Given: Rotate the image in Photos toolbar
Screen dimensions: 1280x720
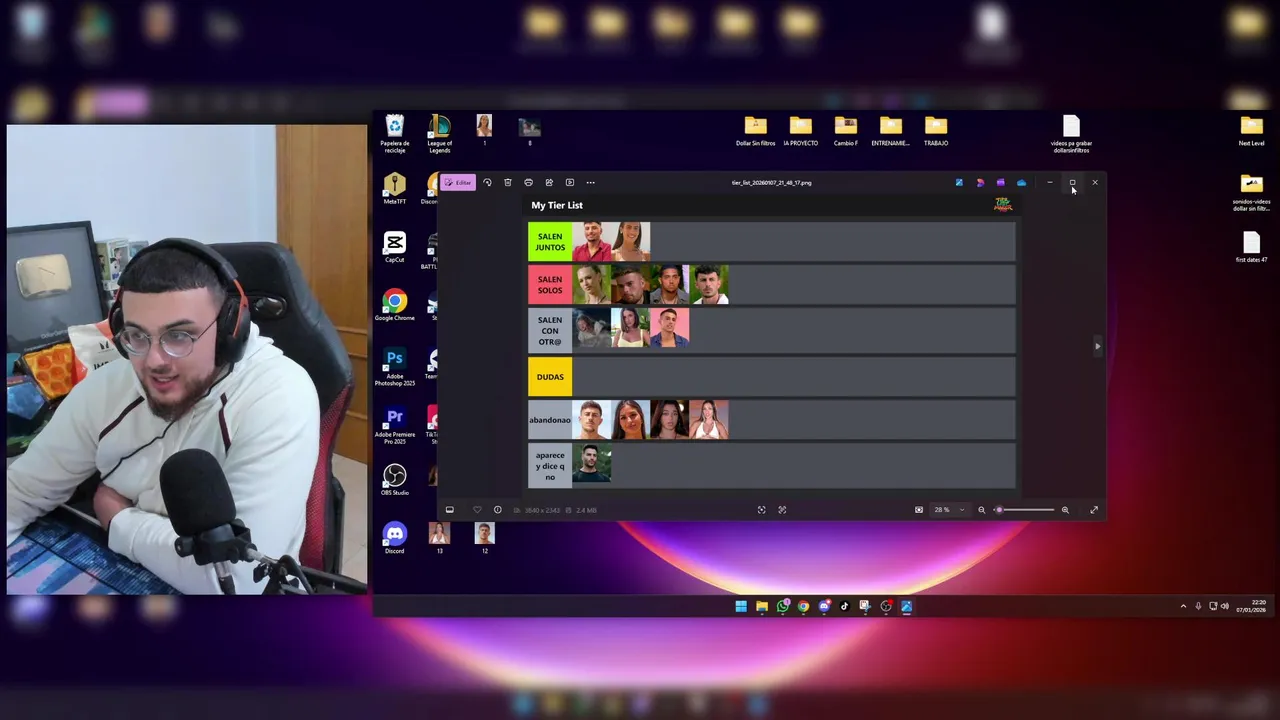Looking at the screenshot, I should coord(487,183).
